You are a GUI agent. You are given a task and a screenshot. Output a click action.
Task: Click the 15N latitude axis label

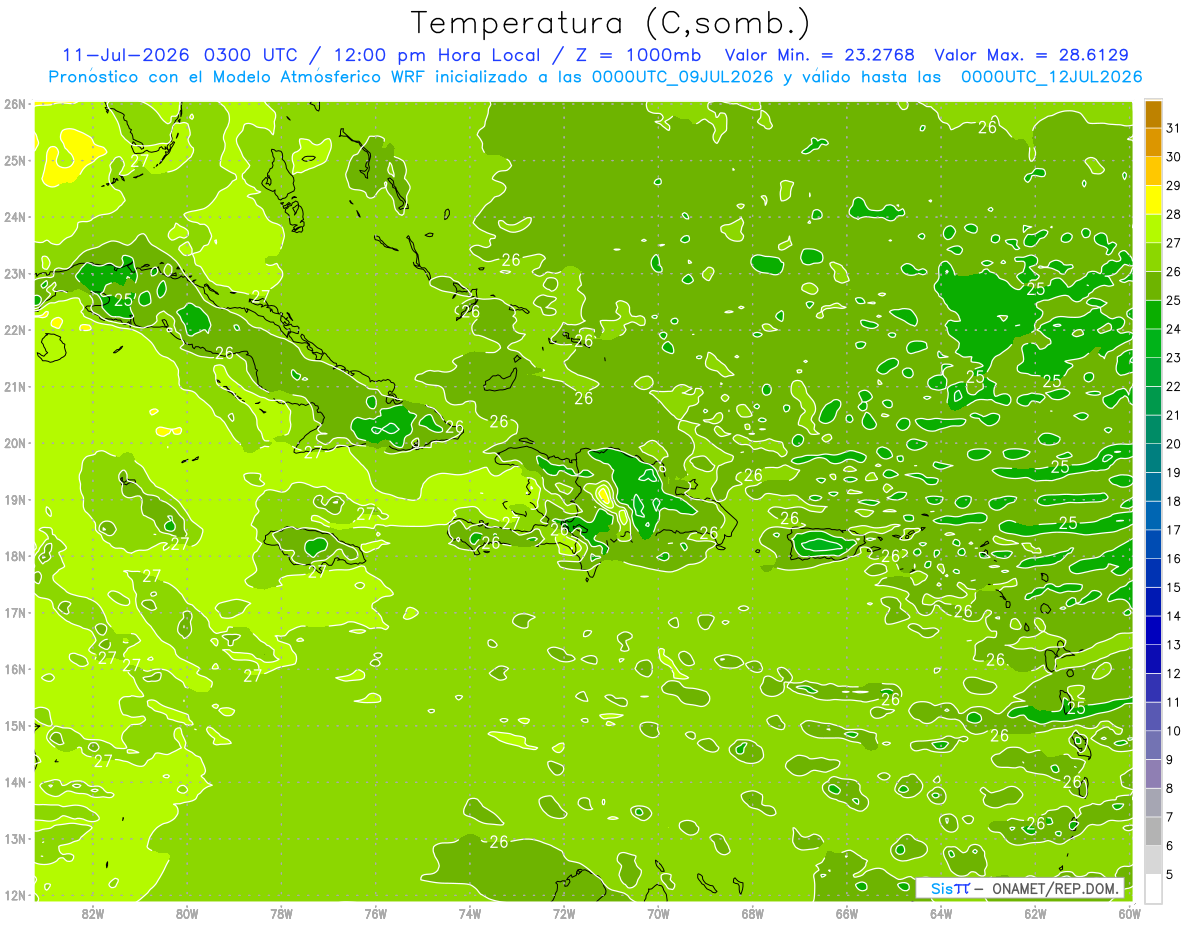pyautogui.click(x=14, y=726)
